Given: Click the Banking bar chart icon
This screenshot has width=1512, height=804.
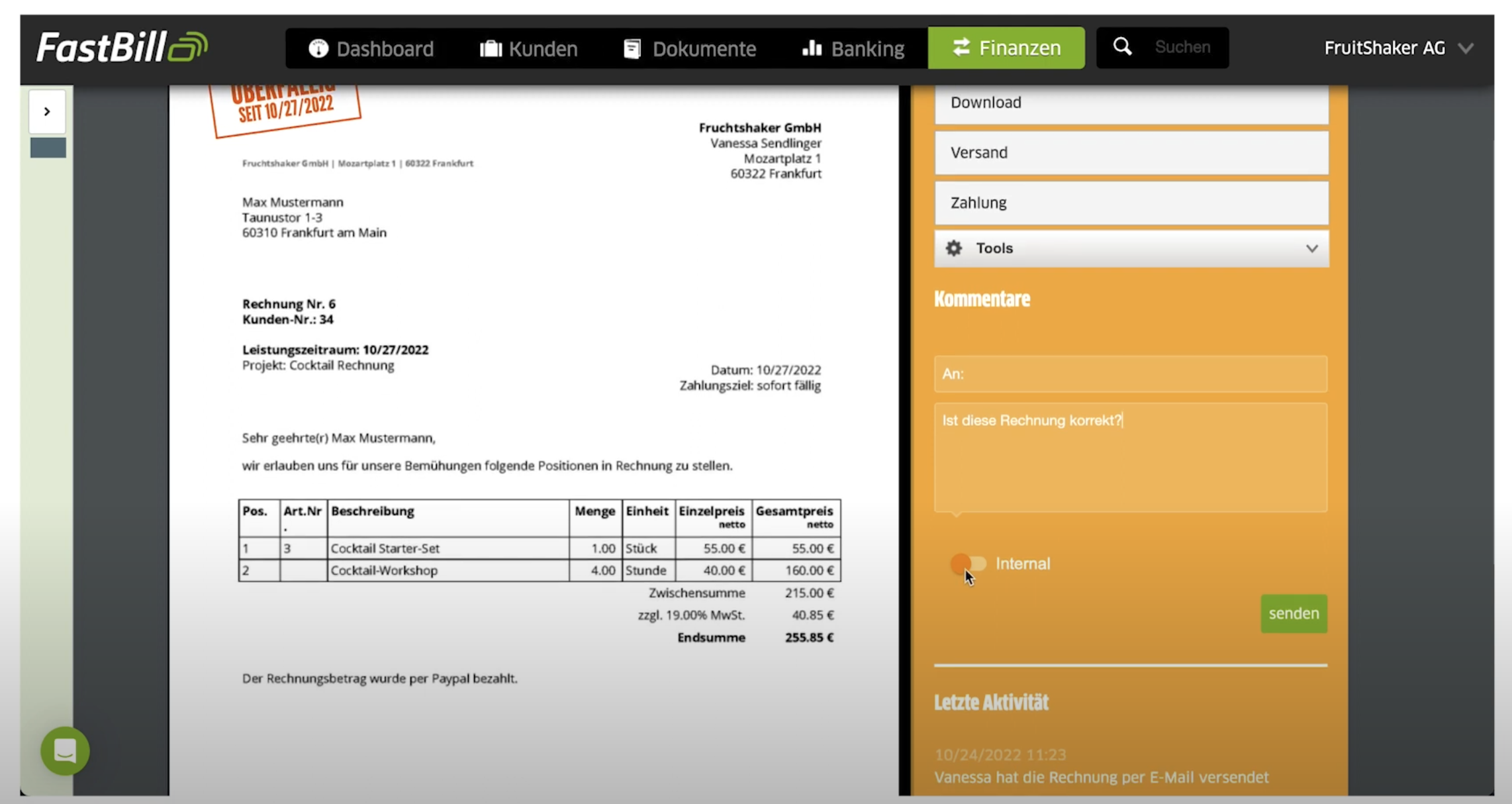Looking at the screenshot, I should [812, 48].
